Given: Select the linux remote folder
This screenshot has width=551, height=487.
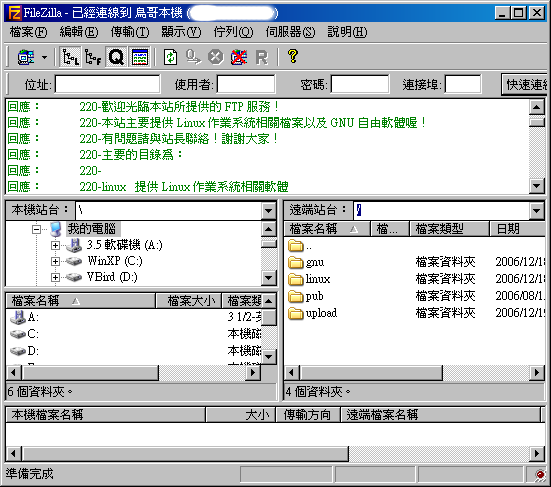Looking at the screenshot, I should click(x=318, y=279).
